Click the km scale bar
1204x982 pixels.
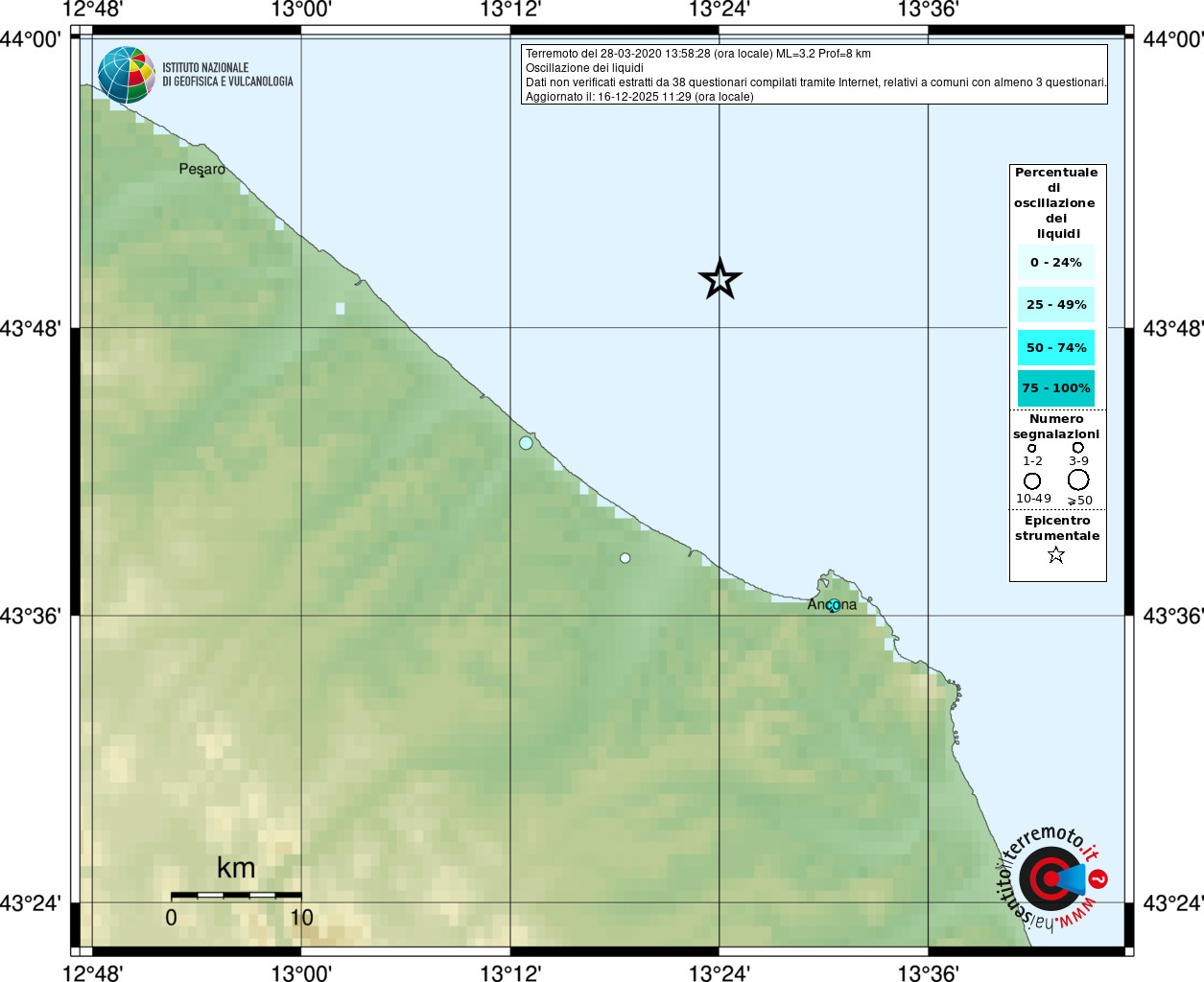coord(236,895)
